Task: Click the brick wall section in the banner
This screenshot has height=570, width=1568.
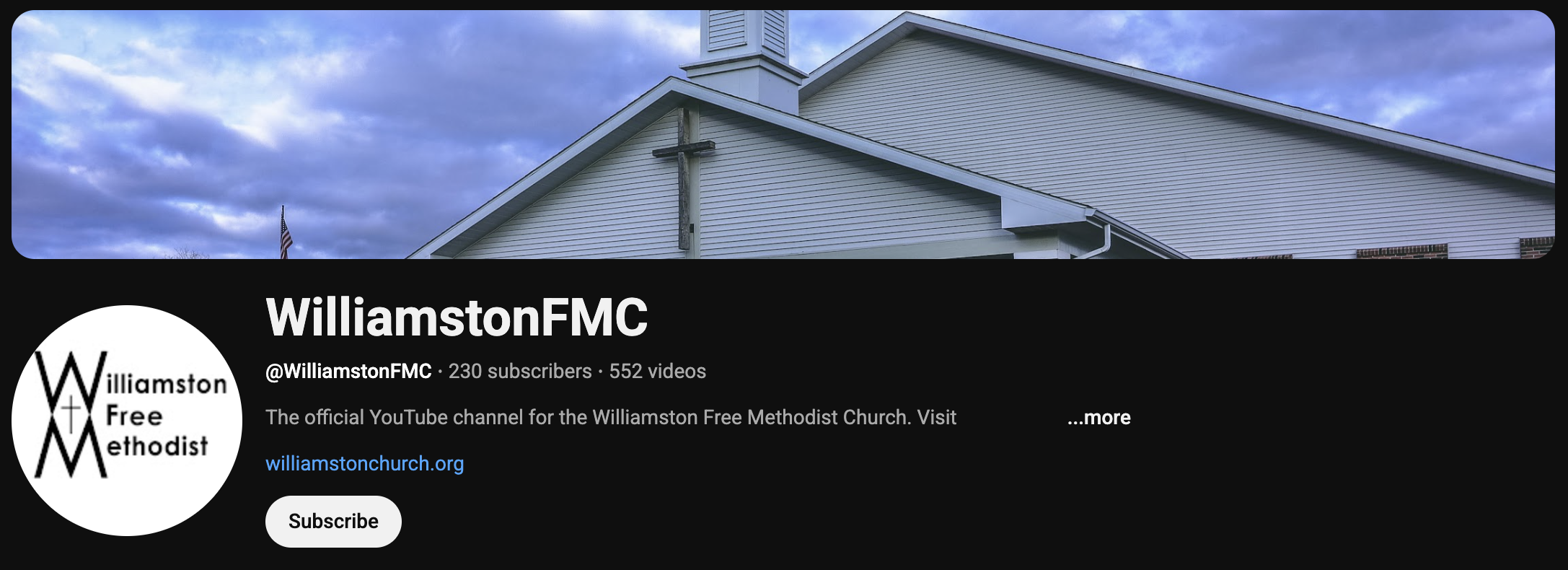Action: click(x=1401, y=252)
